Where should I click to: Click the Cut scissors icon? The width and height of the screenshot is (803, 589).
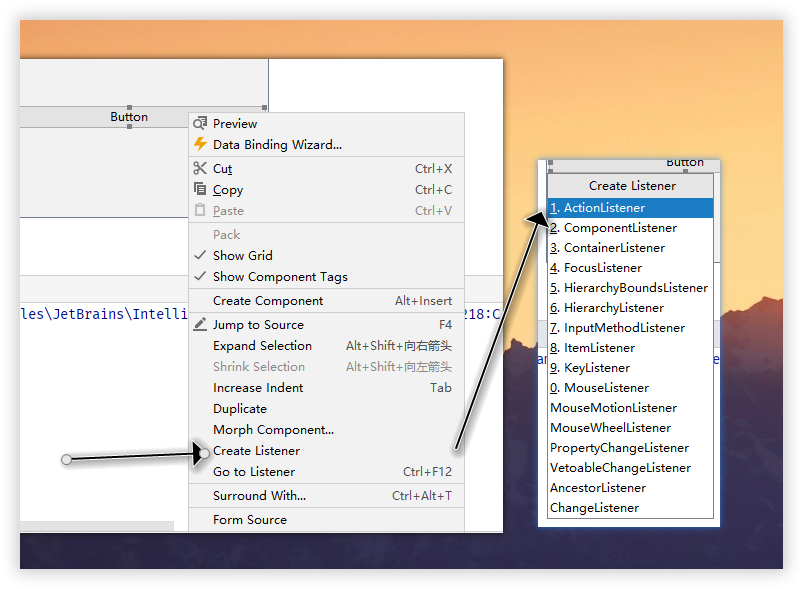201,168
